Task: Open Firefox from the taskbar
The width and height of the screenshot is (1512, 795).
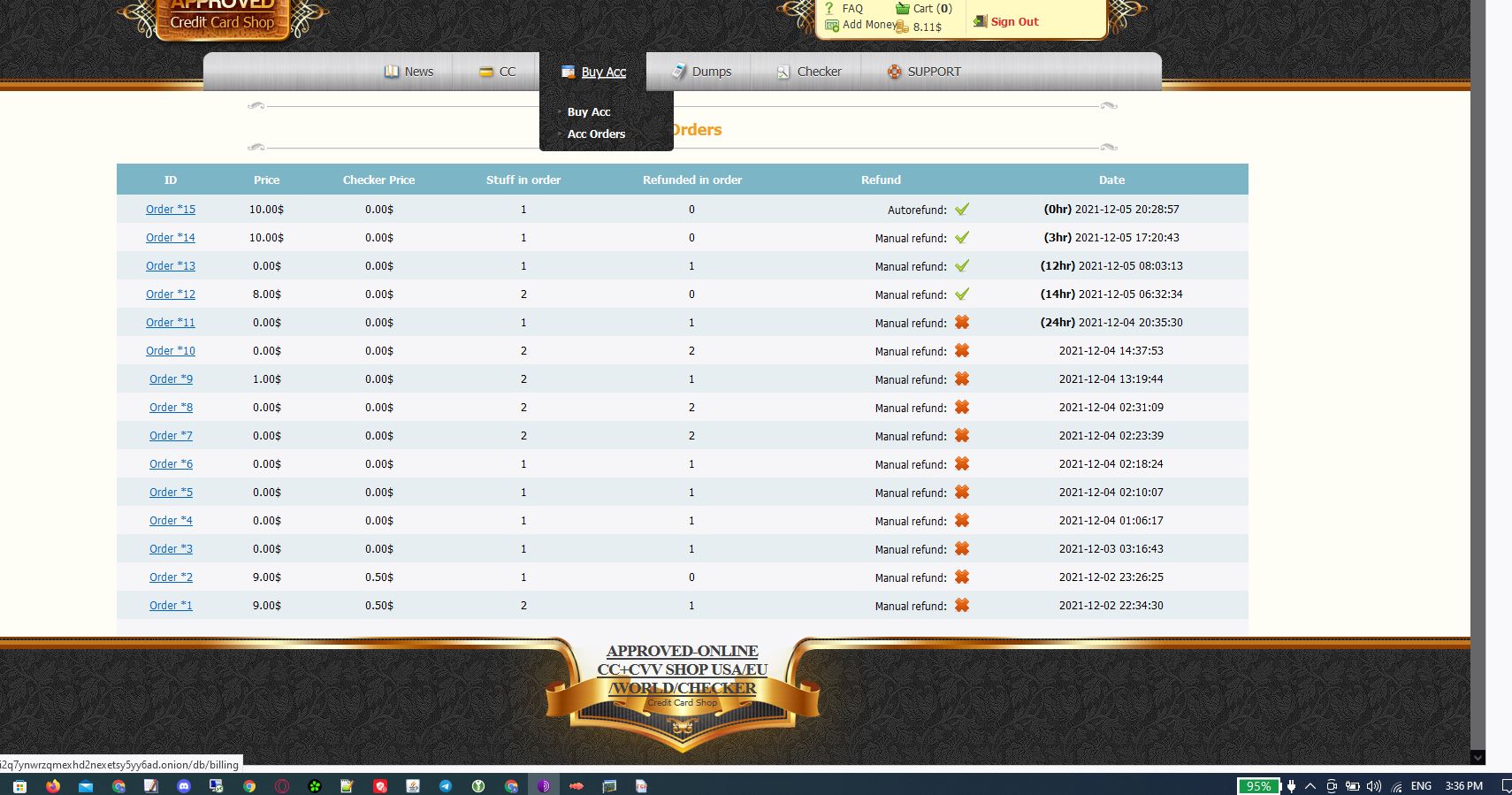Action: point(53,786)
